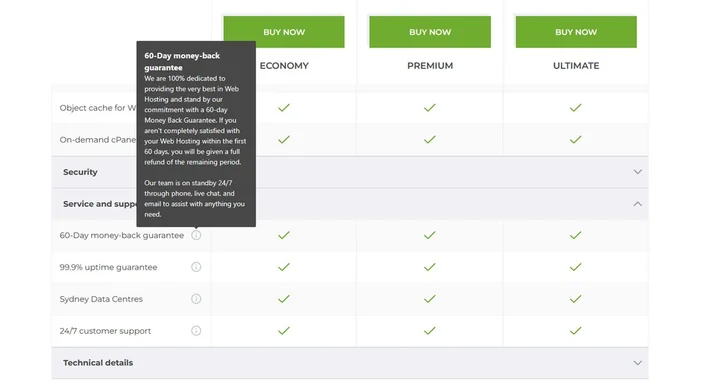This screenshot has height=390, width=720.
Task: Open the Sydney Data Centres info icon
Action: 196,299
